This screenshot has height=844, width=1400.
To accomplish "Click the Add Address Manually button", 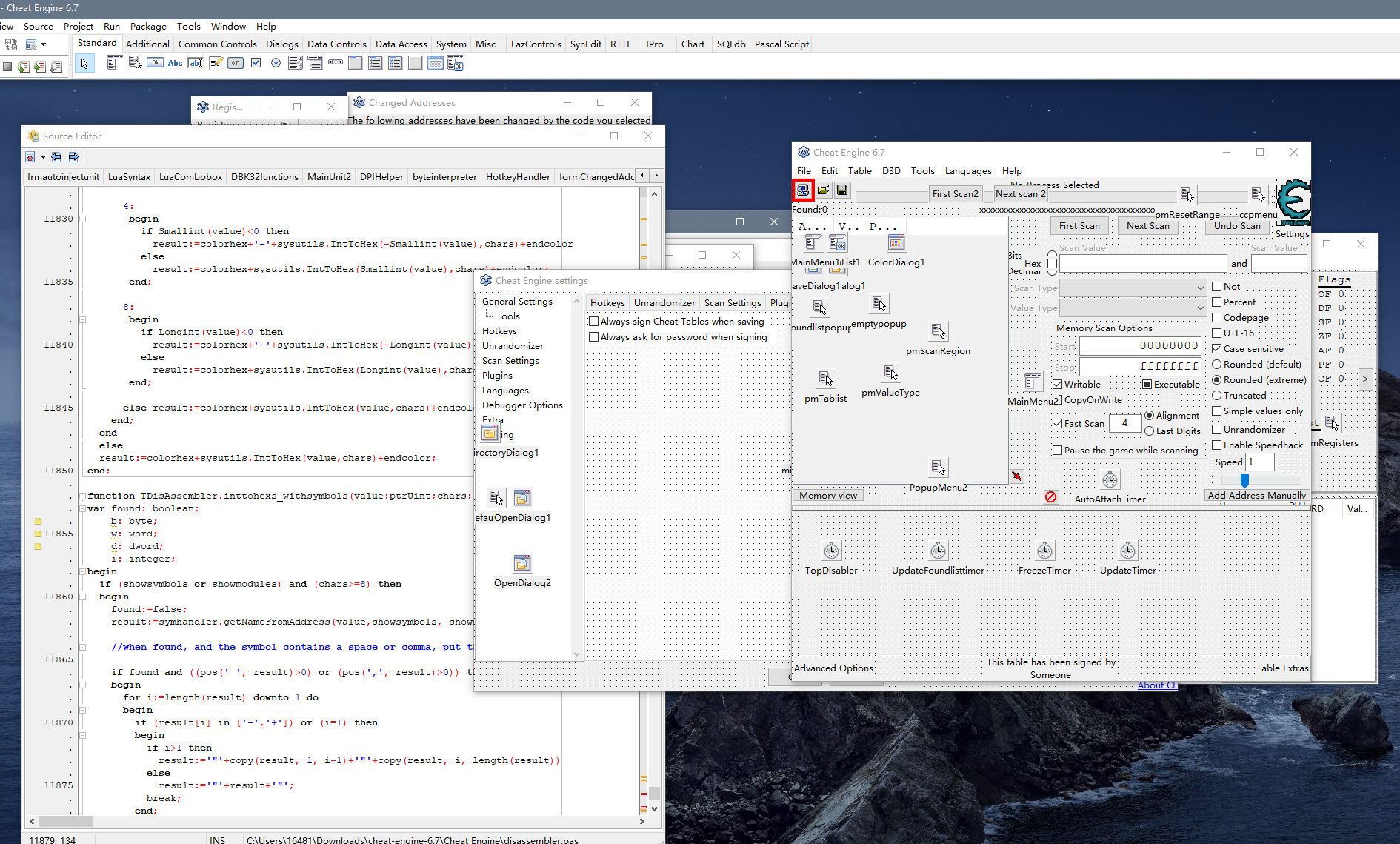I will tap(1257, 496).
